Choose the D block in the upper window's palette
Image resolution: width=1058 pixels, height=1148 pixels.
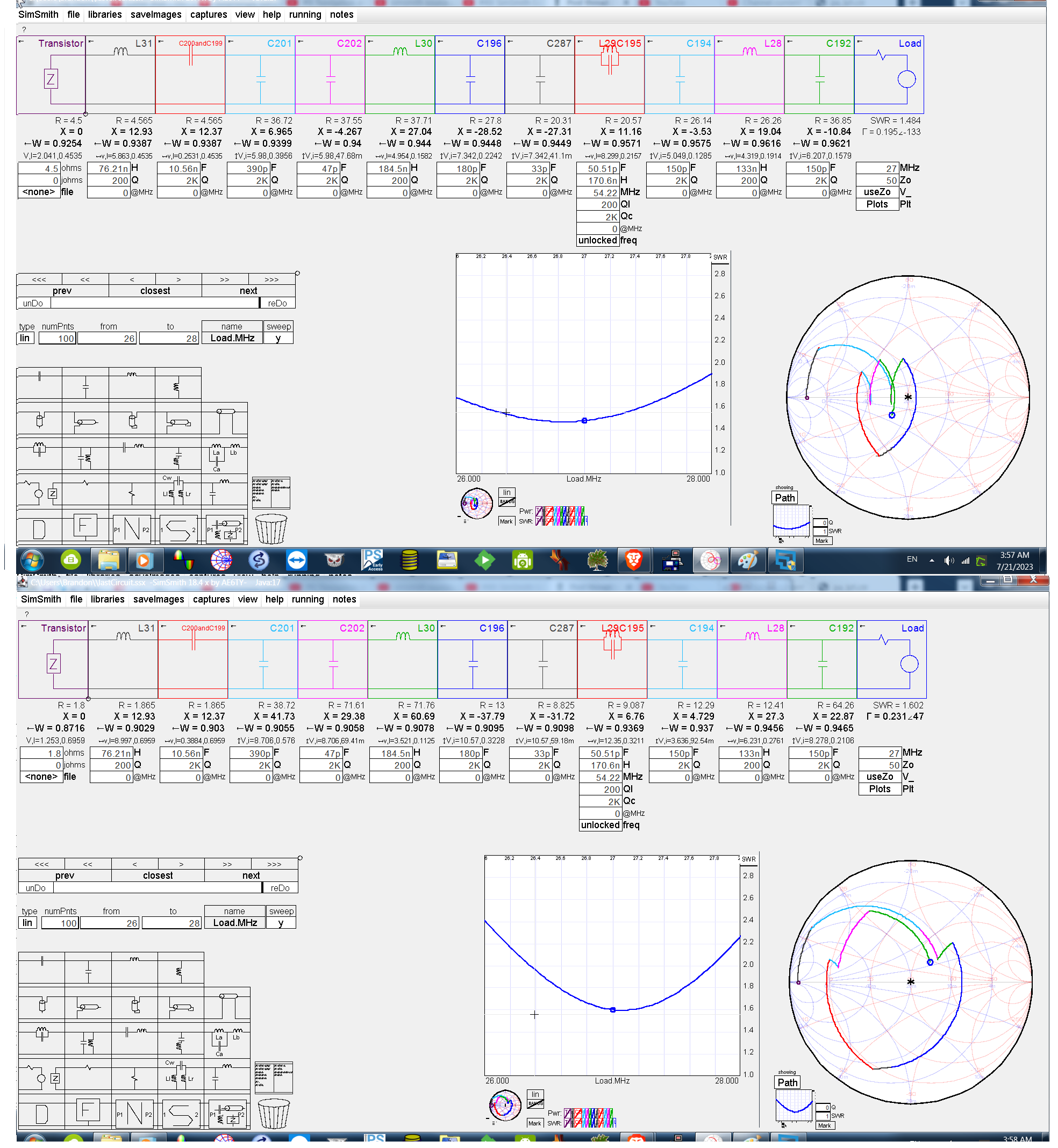pos(39,529)
